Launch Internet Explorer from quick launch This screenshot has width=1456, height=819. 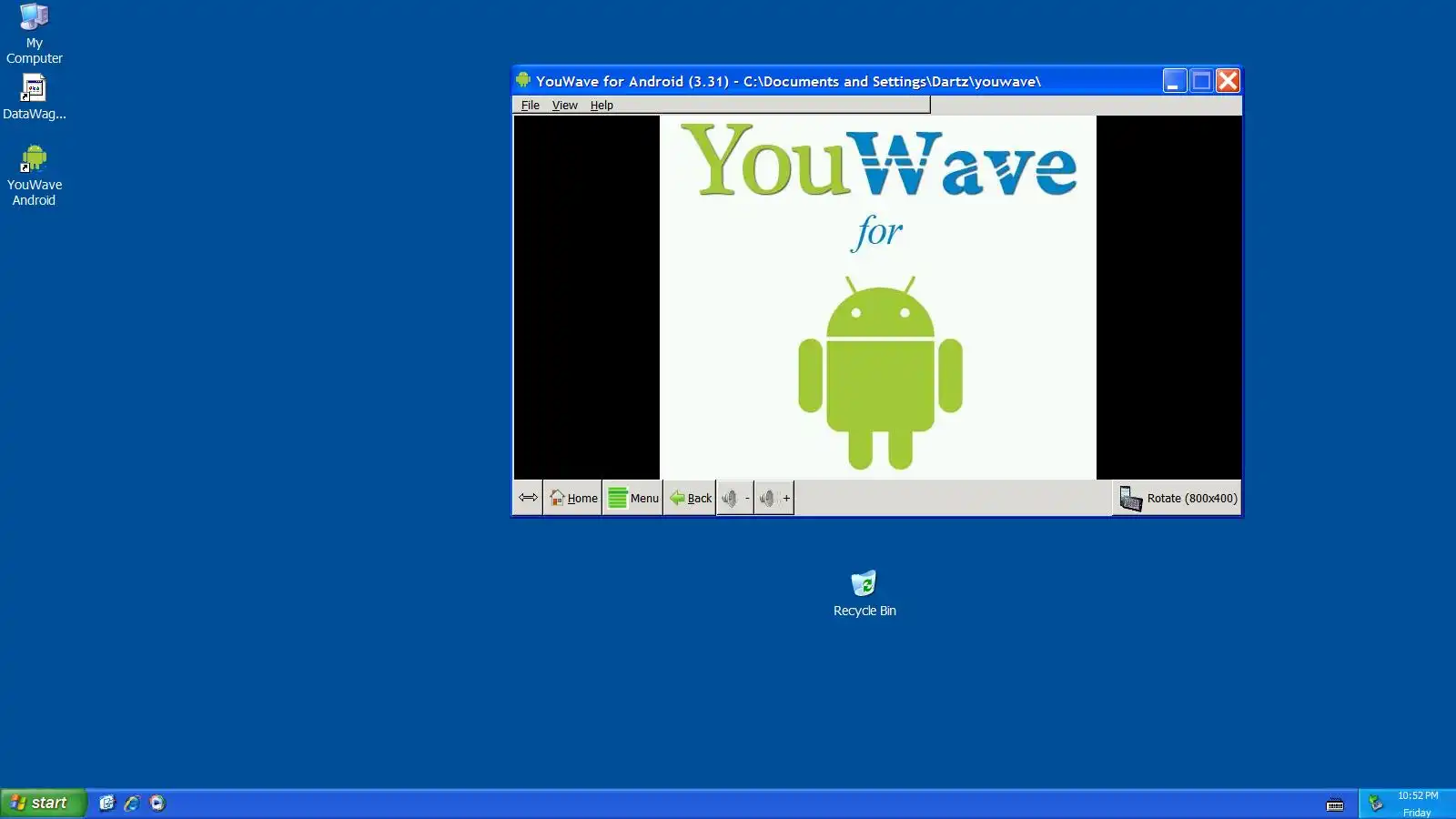pos(132,803)
